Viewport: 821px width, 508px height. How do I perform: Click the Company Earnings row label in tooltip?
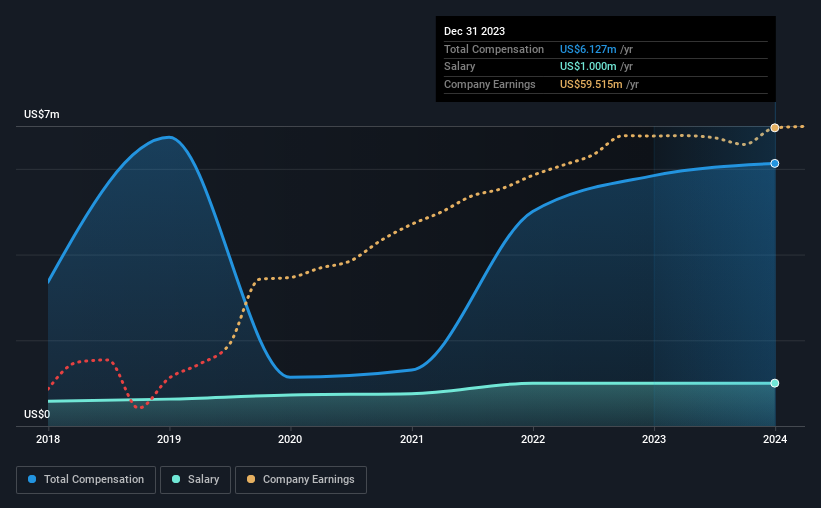click(490, 84)
